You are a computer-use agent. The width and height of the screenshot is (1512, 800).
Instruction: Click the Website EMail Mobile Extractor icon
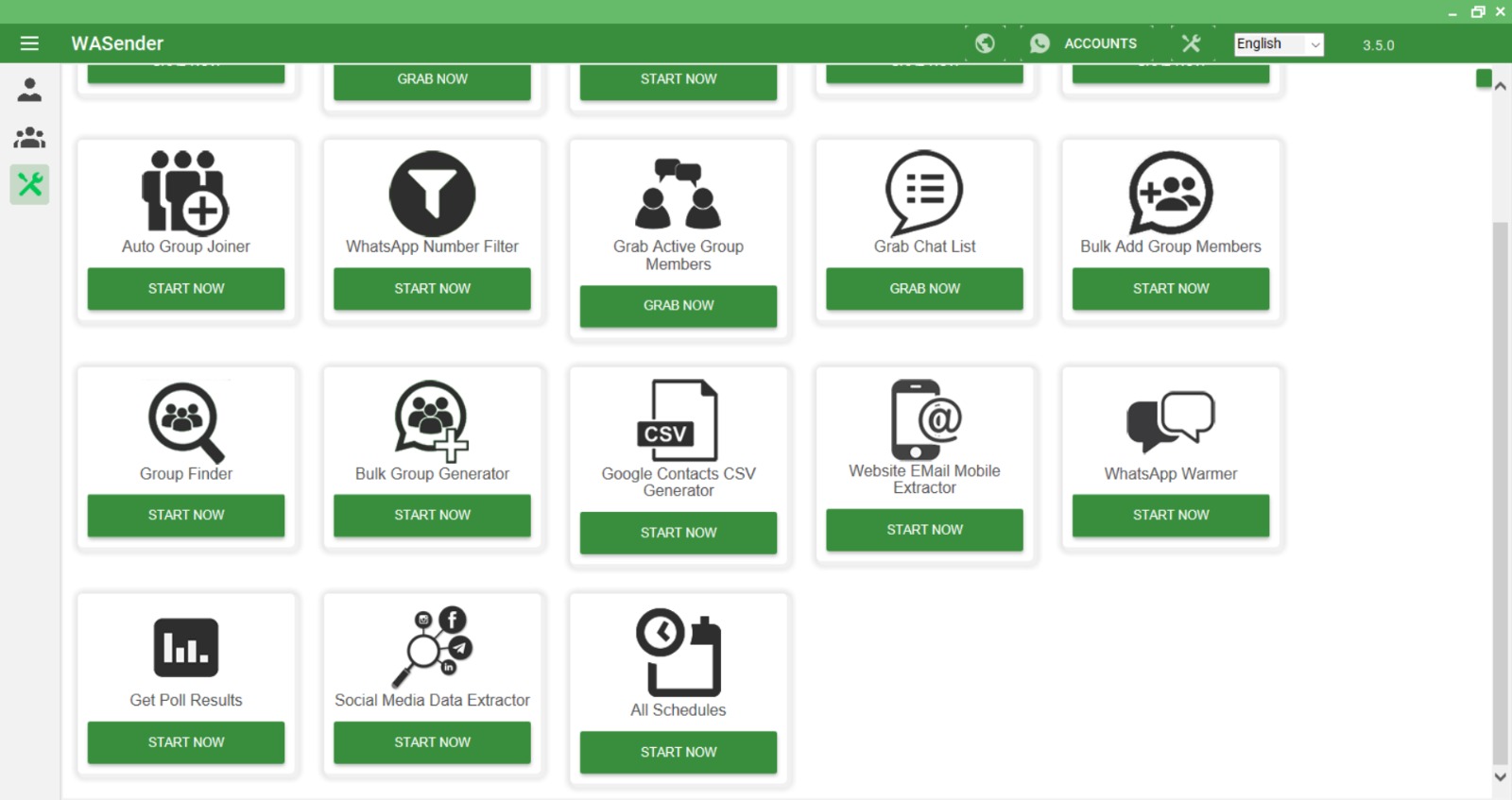925,419
